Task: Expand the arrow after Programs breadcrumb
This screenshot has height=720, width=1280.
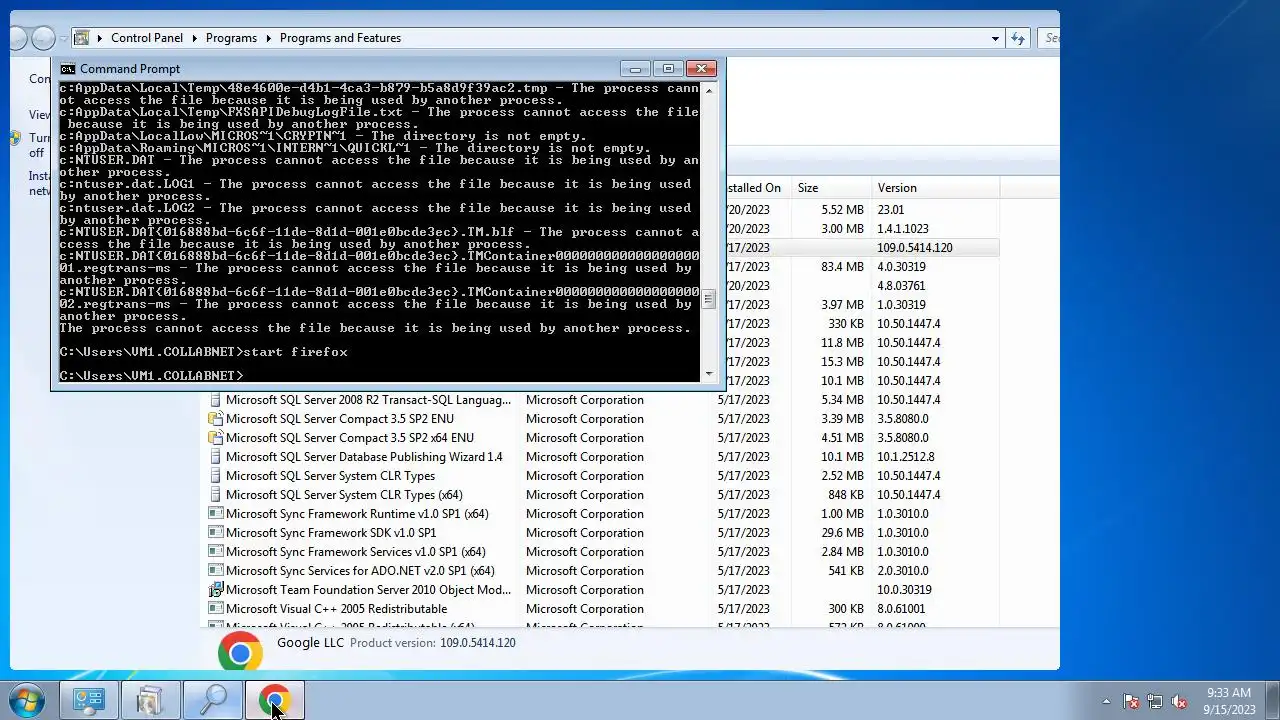Action: coord(268,38)
